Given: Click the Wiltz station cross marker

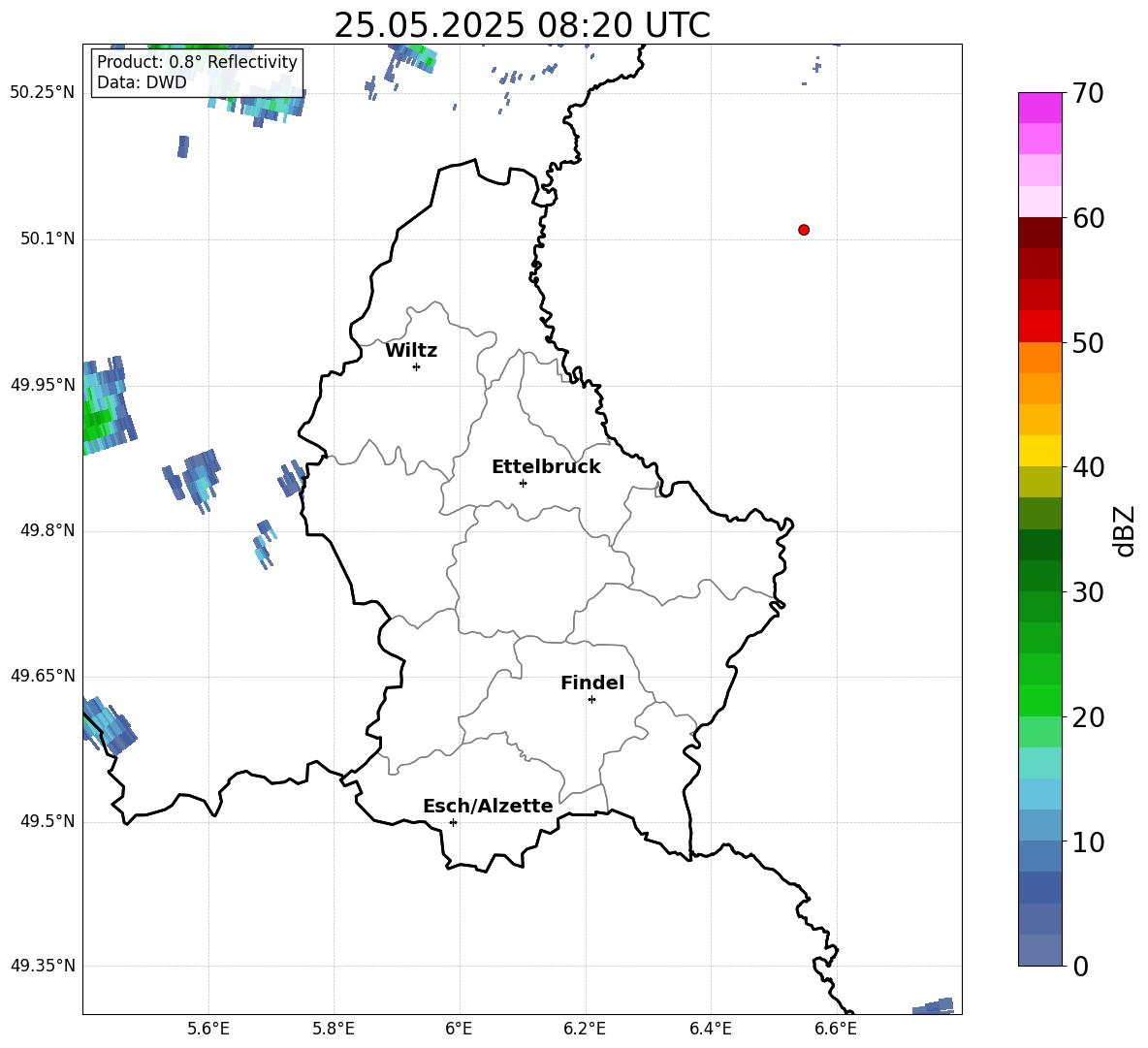Looking at the screenshot, I should click(x=417, y=366).
